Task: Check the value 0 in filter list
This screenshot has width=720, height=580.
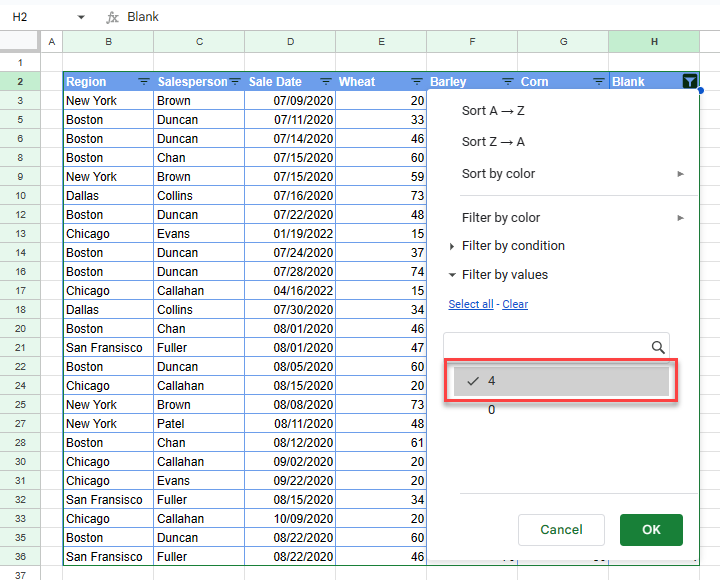Action: pos(491,410)
